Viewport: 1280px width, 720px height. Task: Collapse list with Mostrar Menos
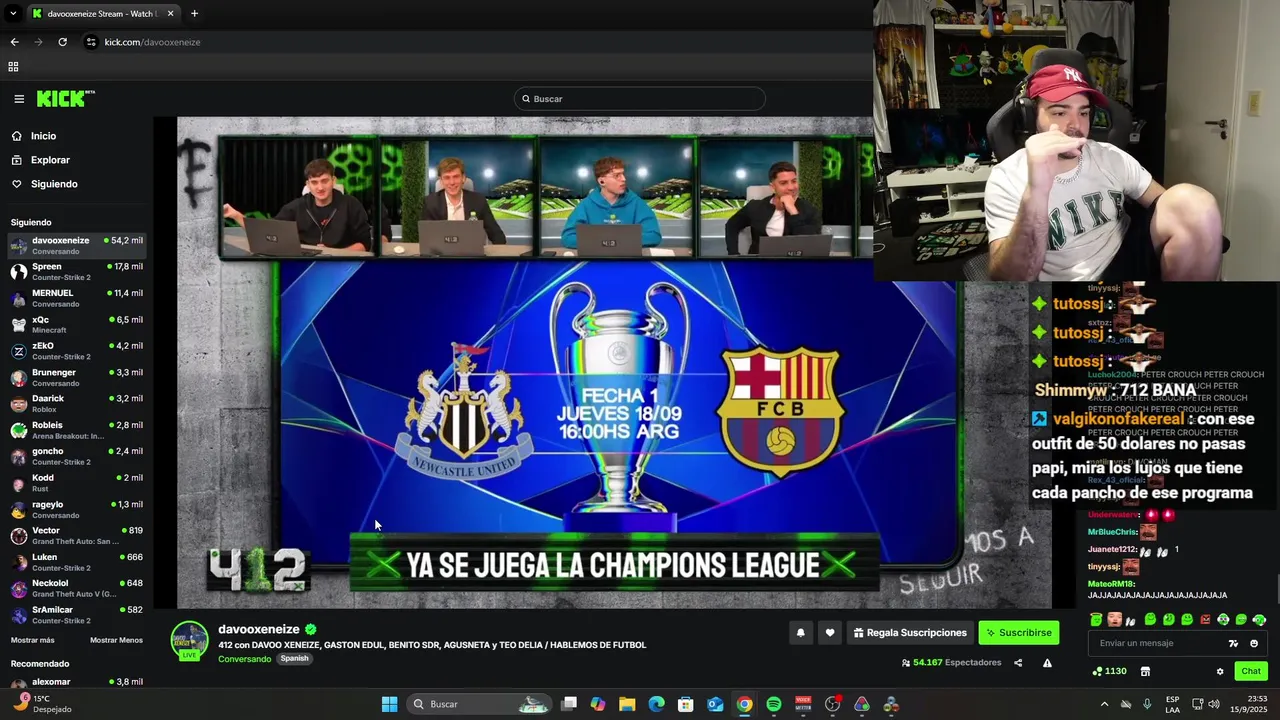(116, 640)
